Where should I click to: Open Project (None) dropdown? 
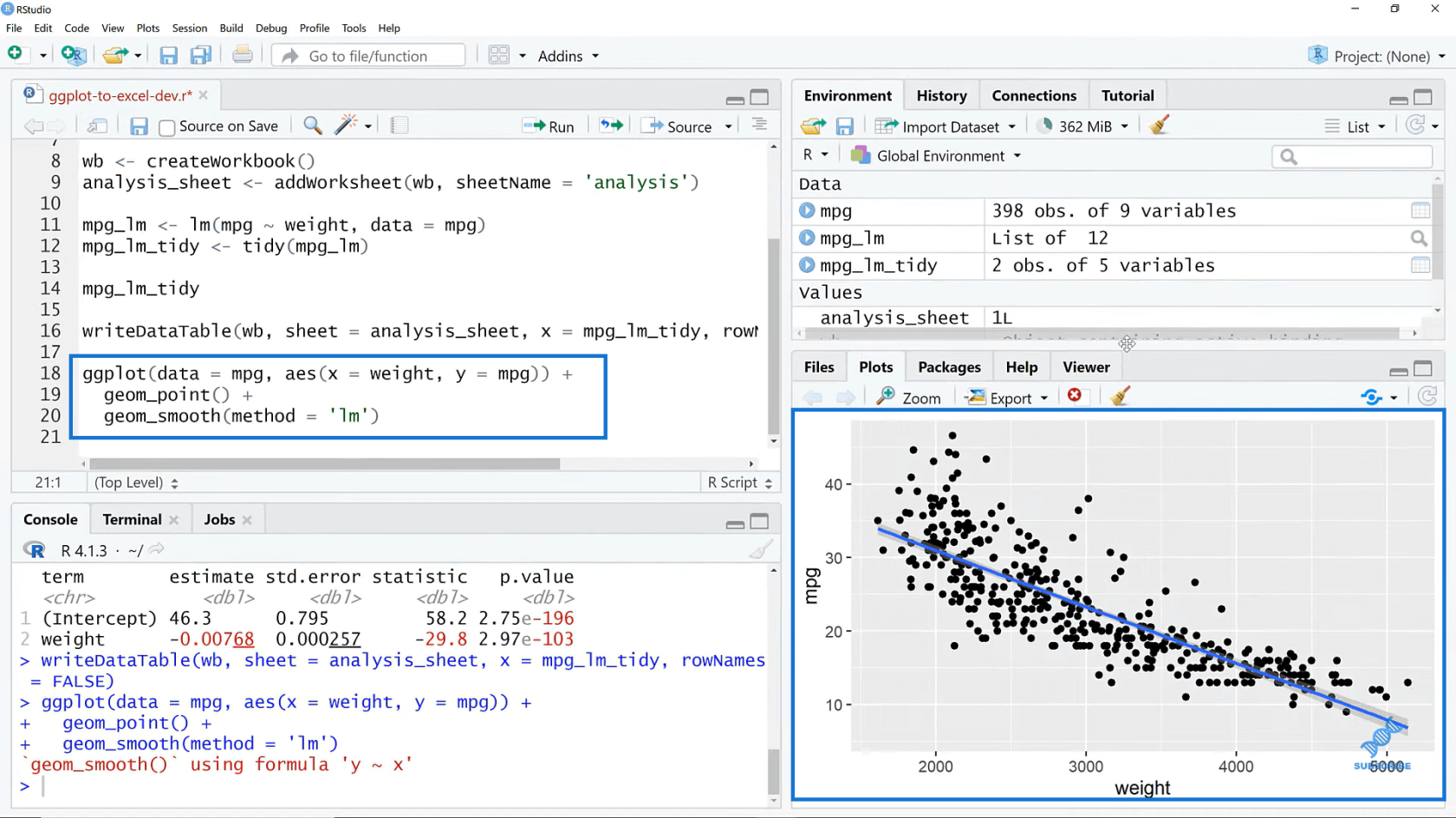tap(1376, 55)
